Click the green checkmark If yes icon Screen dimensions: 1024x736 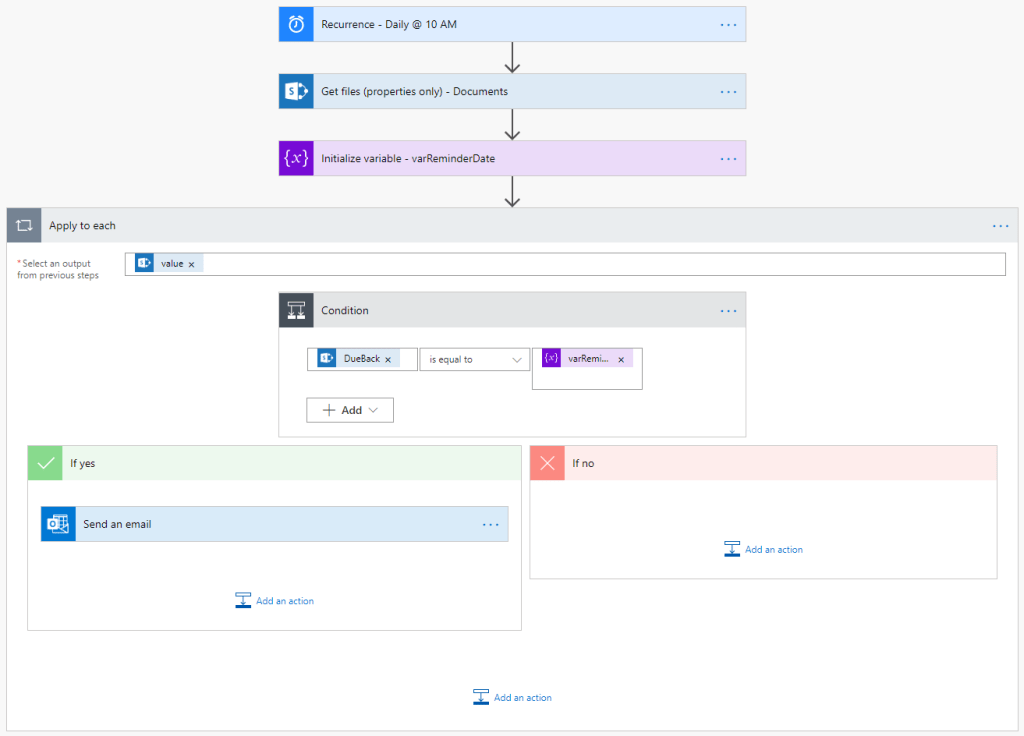pyautogui.click(x=45, y=463)
